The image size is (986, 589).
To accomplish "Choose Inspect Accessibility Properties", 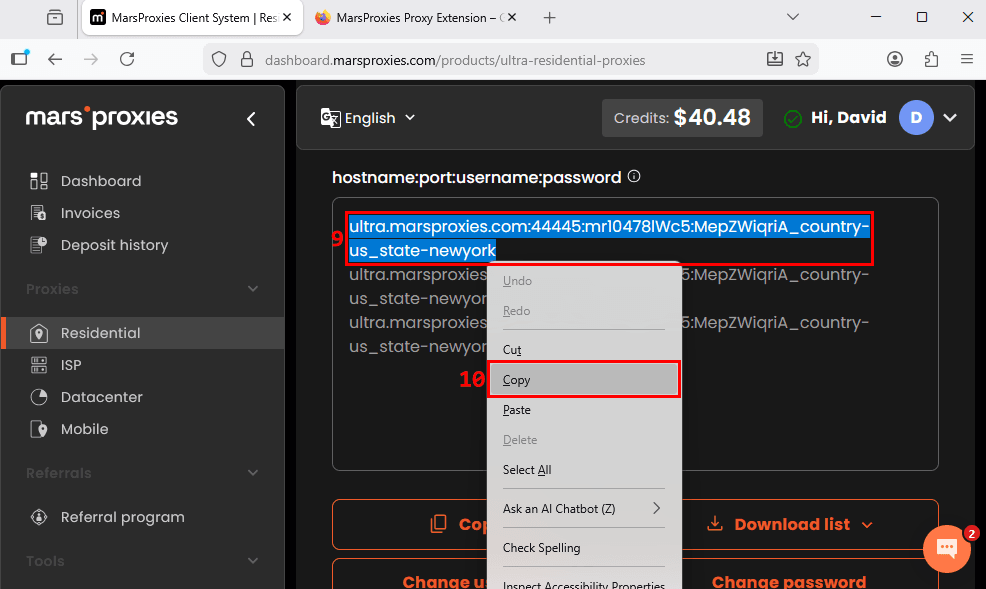I will pos(584,583).
